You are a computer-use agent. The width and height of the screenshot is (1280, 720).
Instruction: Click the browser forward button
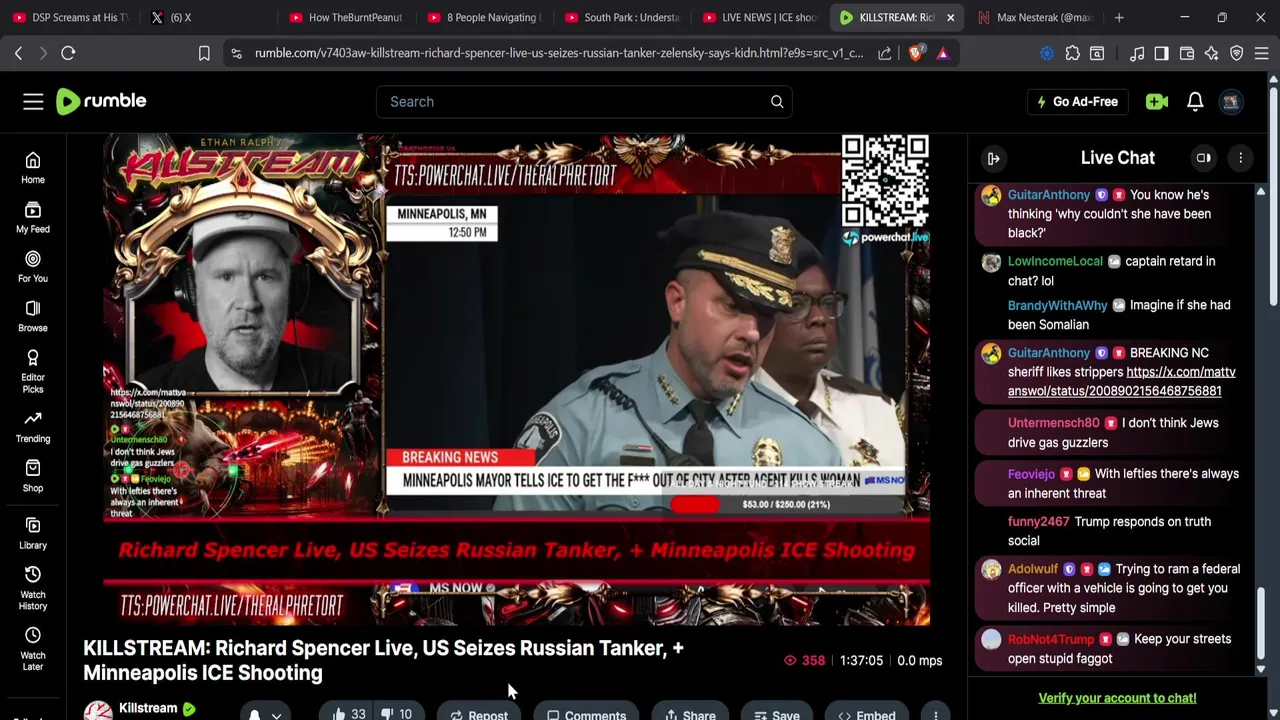tap(42, 53)
